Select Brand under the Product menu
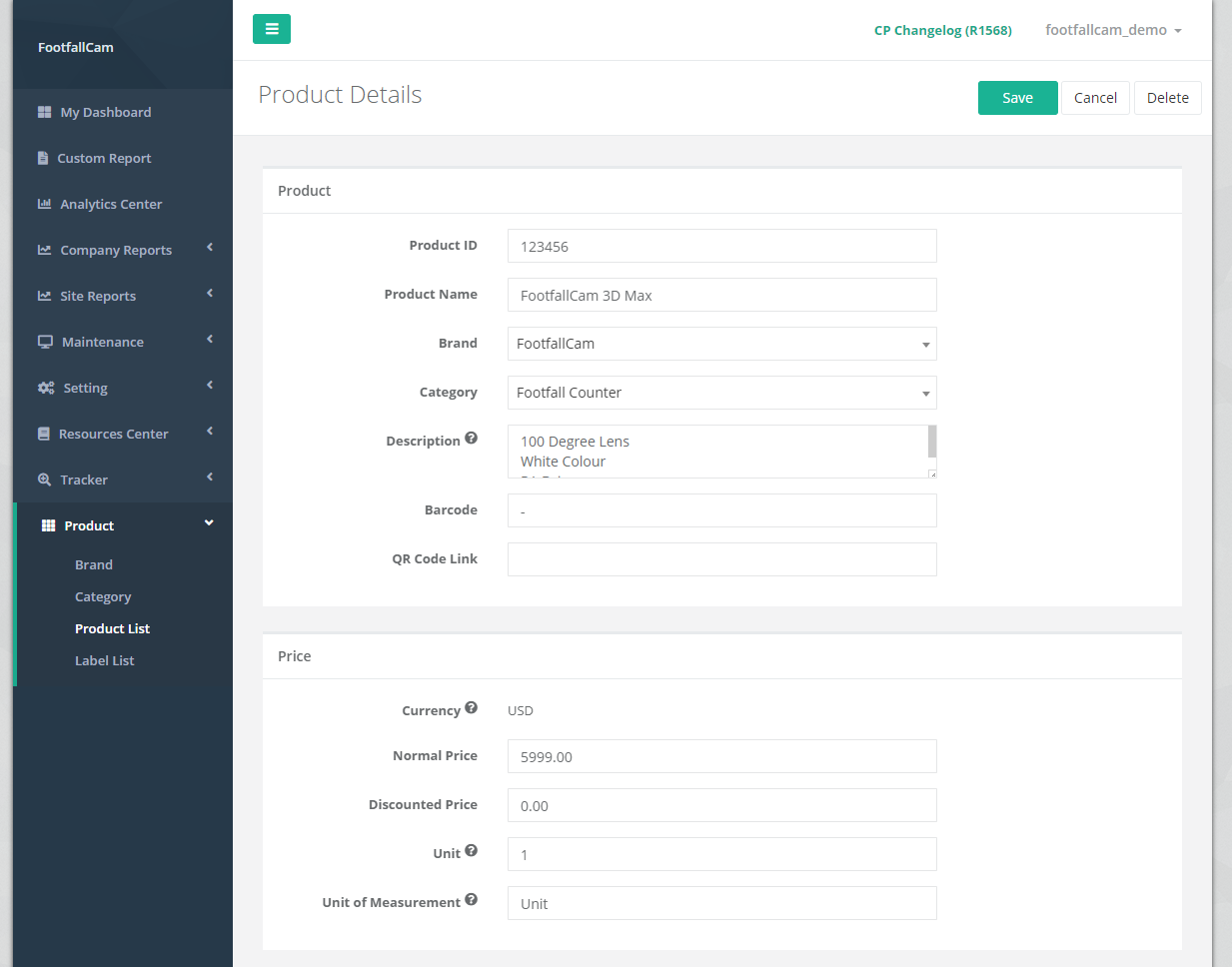The image size is (1232, 967). pyautogui.click(x=94, y=564)
